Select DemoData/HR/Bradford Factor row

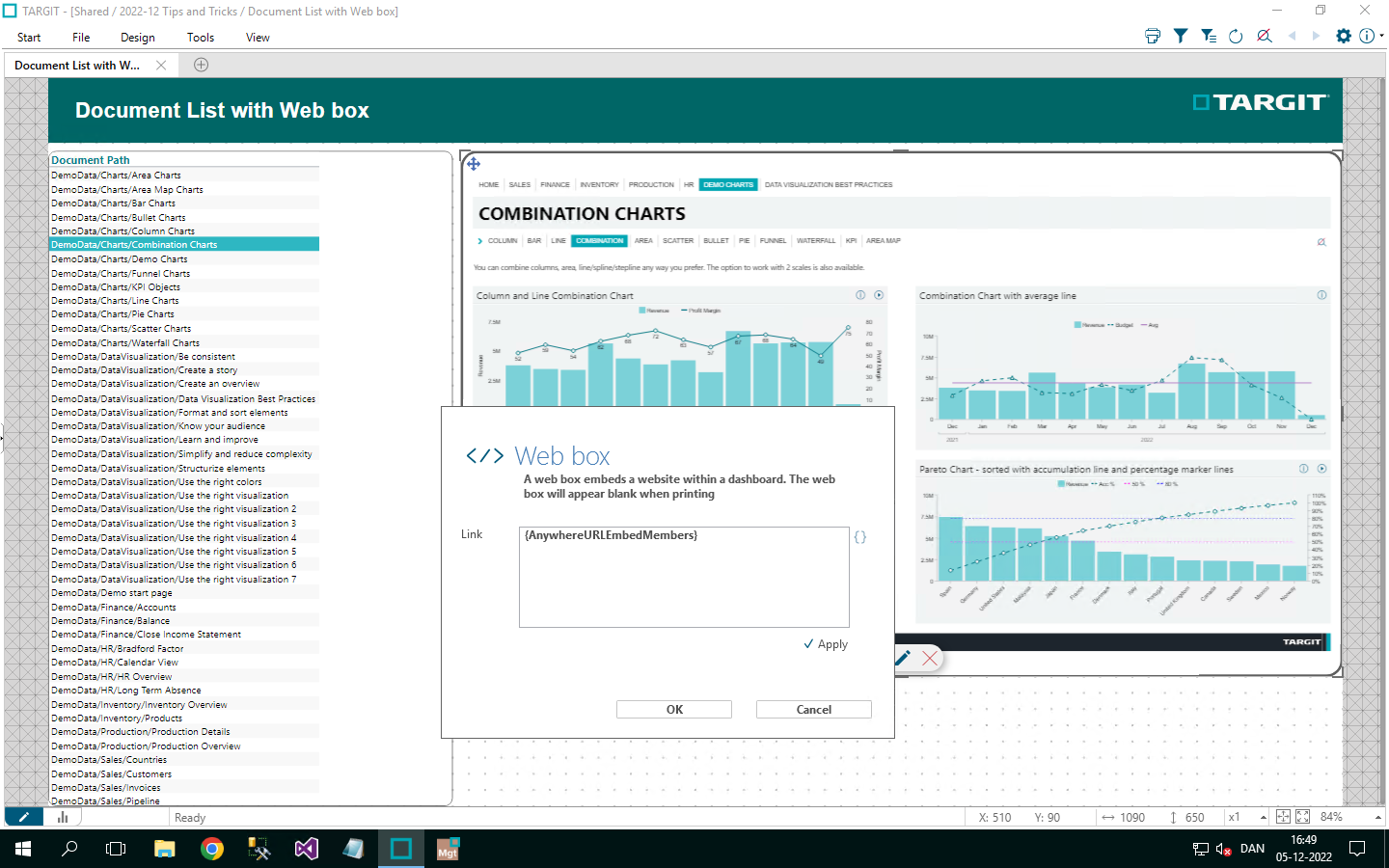(184, 649)
